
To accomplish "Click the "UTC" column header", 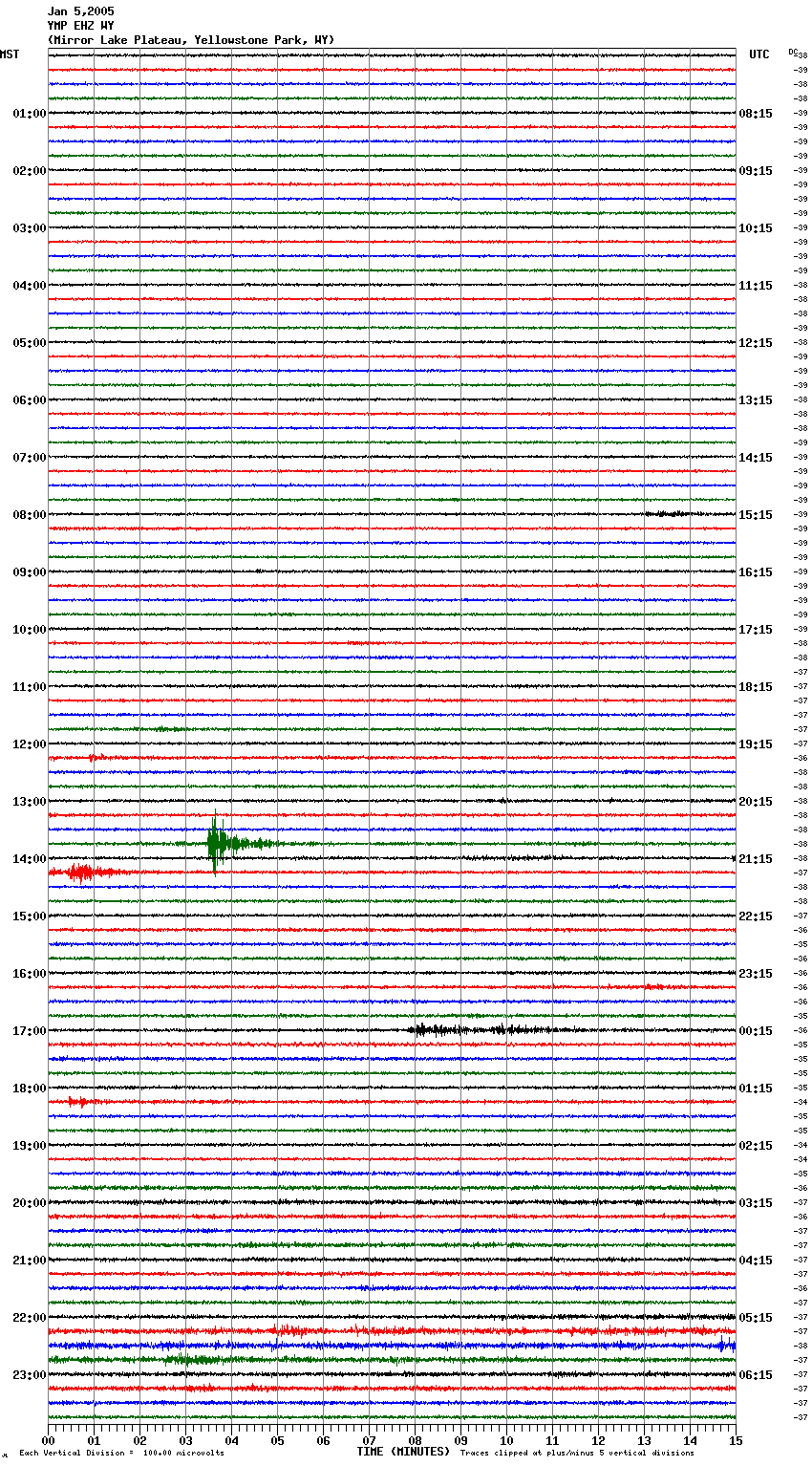I will [x=759, y=54].
